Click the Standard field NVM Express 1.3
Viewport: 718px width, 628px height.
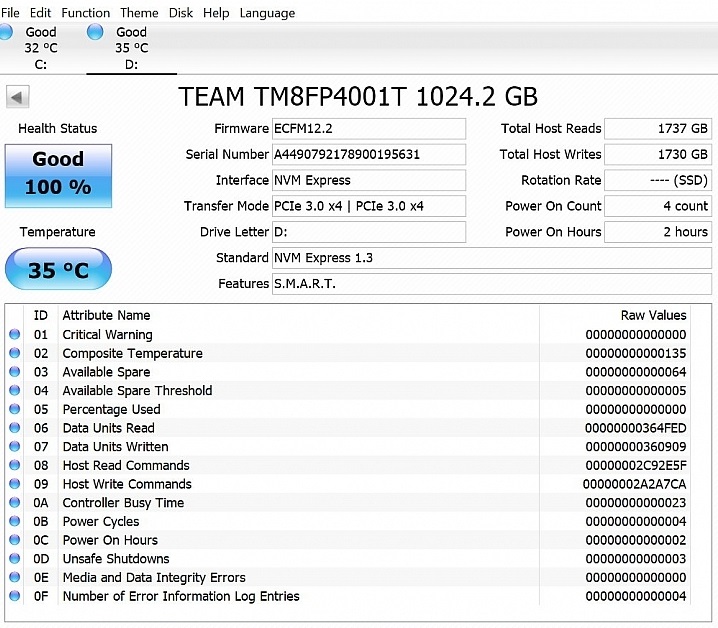(492, 258)
